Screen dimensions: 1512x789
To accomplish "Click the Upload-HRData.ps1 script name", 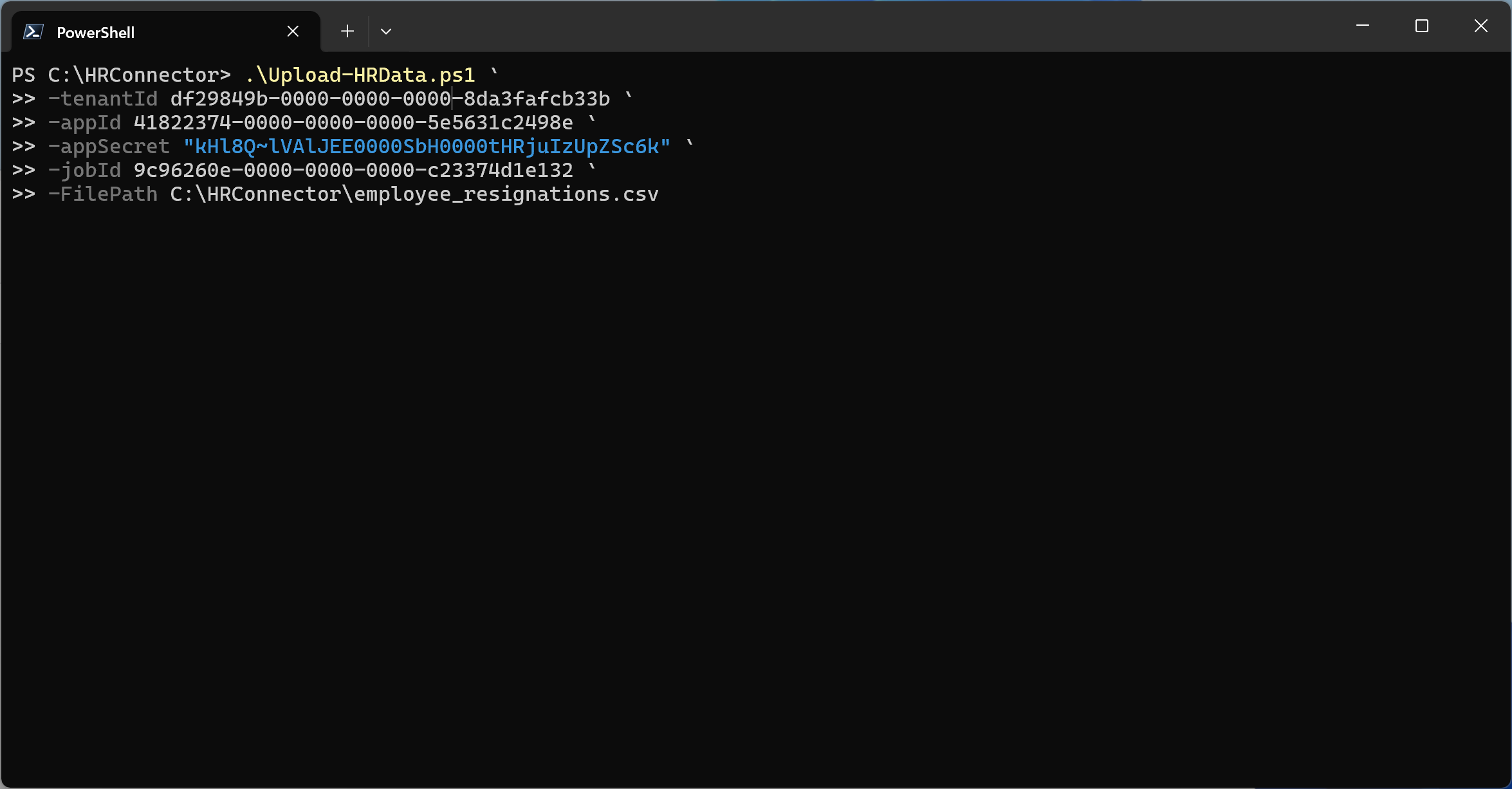I will pyautogui.click(x=360, y=75).
